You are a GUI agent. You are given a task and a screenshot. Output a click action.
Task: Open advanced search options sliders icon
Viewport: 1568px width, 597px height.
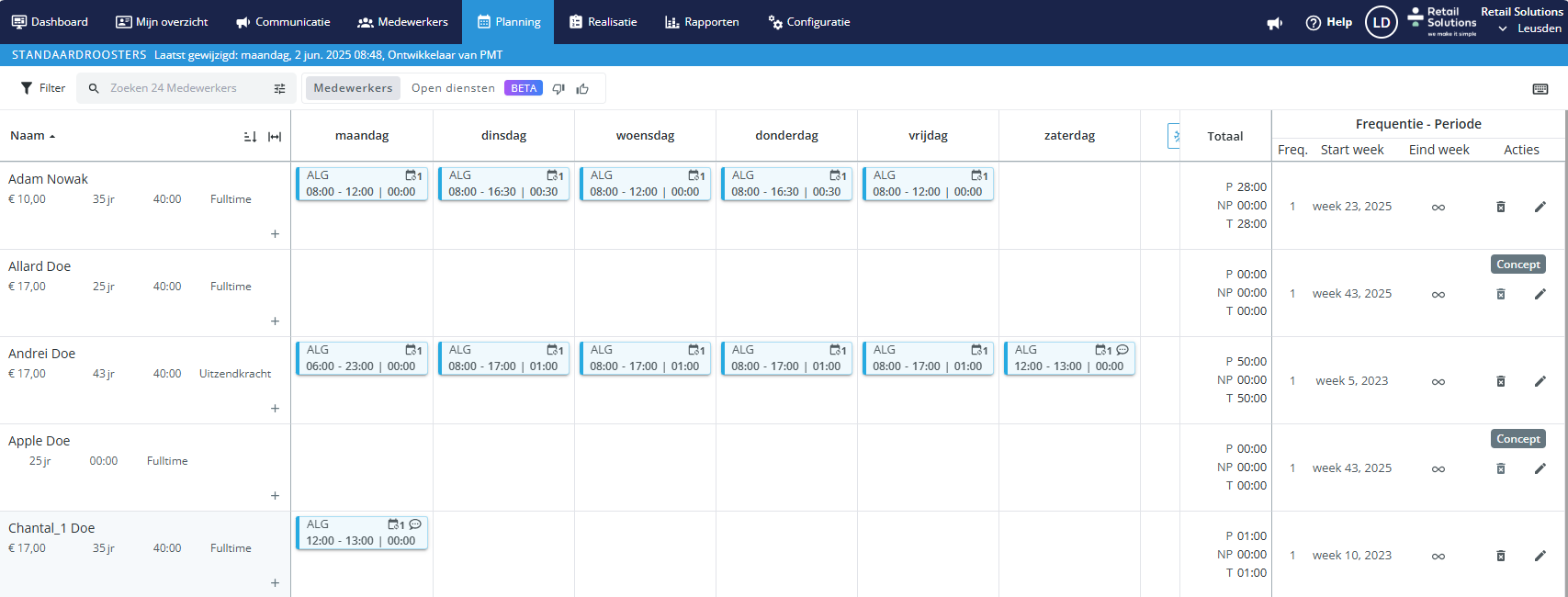(x=279, y=88)
